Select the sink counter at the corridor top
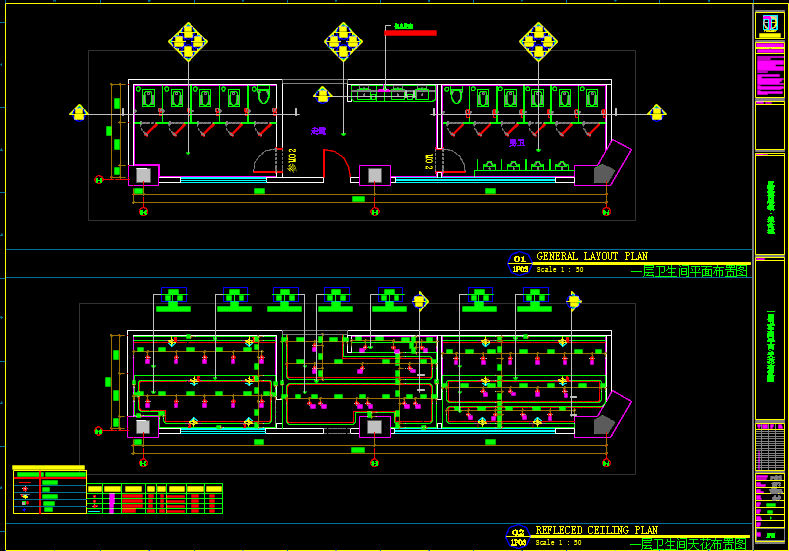789x551 pixels. (393, 94)
